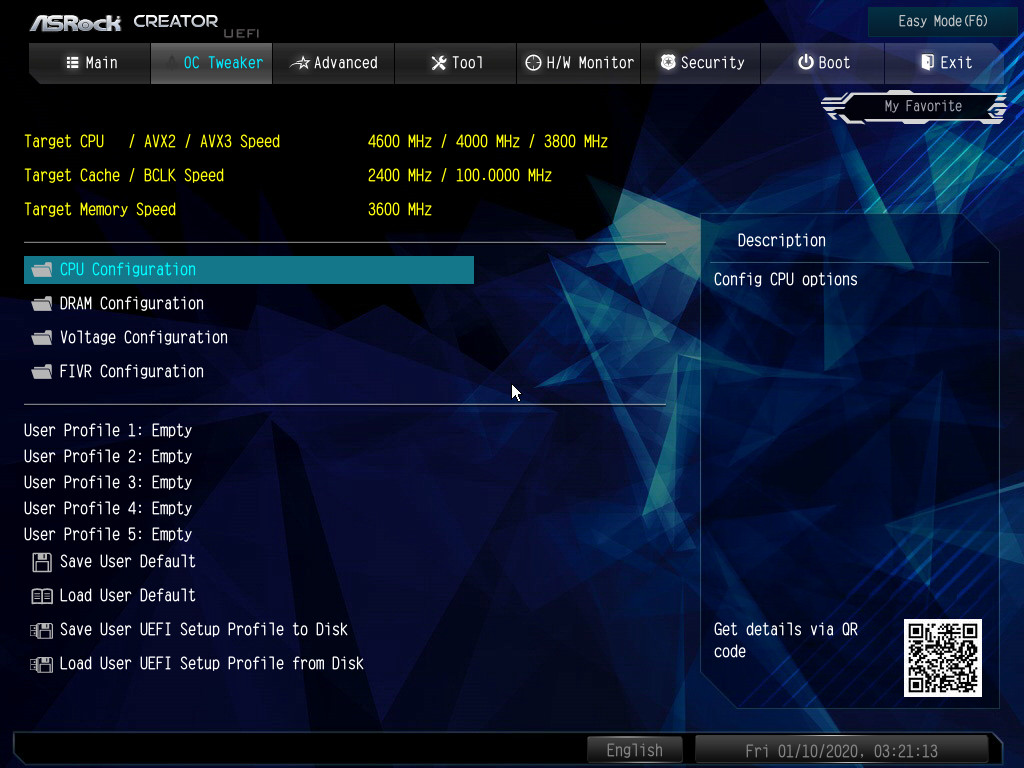Click the QR code image
The height and width of the screenshot is (768, 1024).
click(x=943, y=657)
